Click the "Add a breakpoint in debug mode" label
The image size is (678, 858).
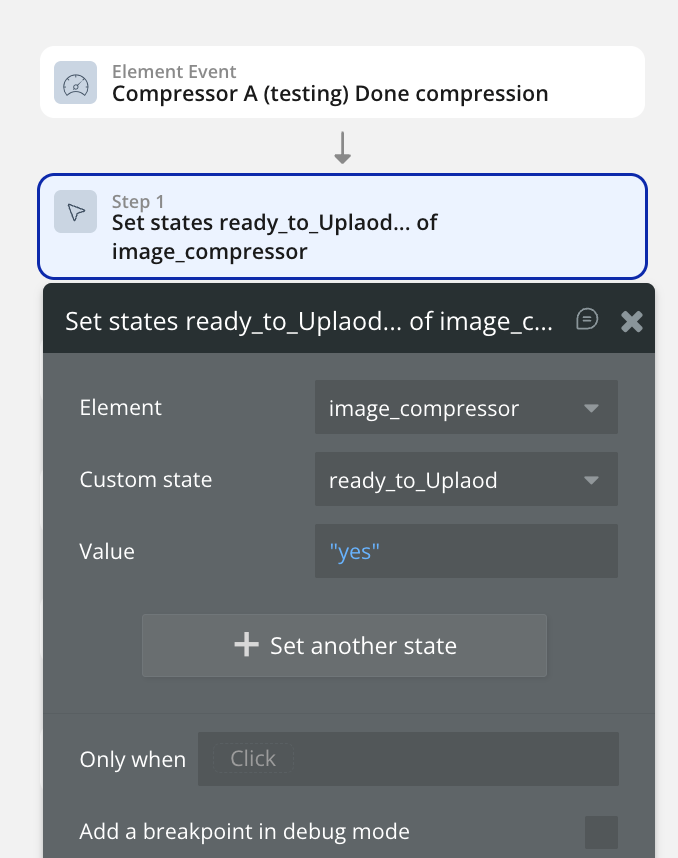(244, 832)
